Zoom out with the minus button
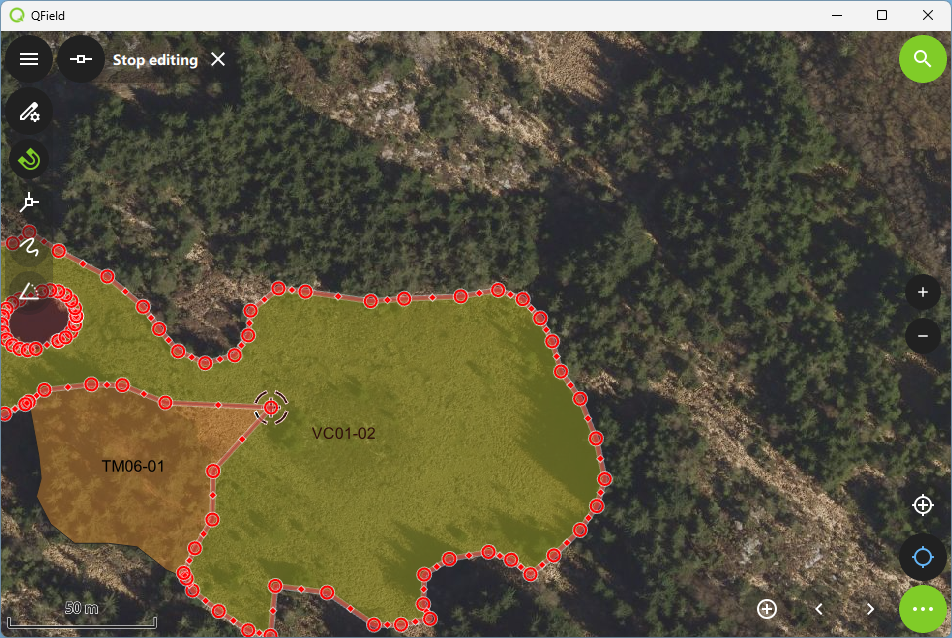The image size is (952, 638). tap(922, 336)
